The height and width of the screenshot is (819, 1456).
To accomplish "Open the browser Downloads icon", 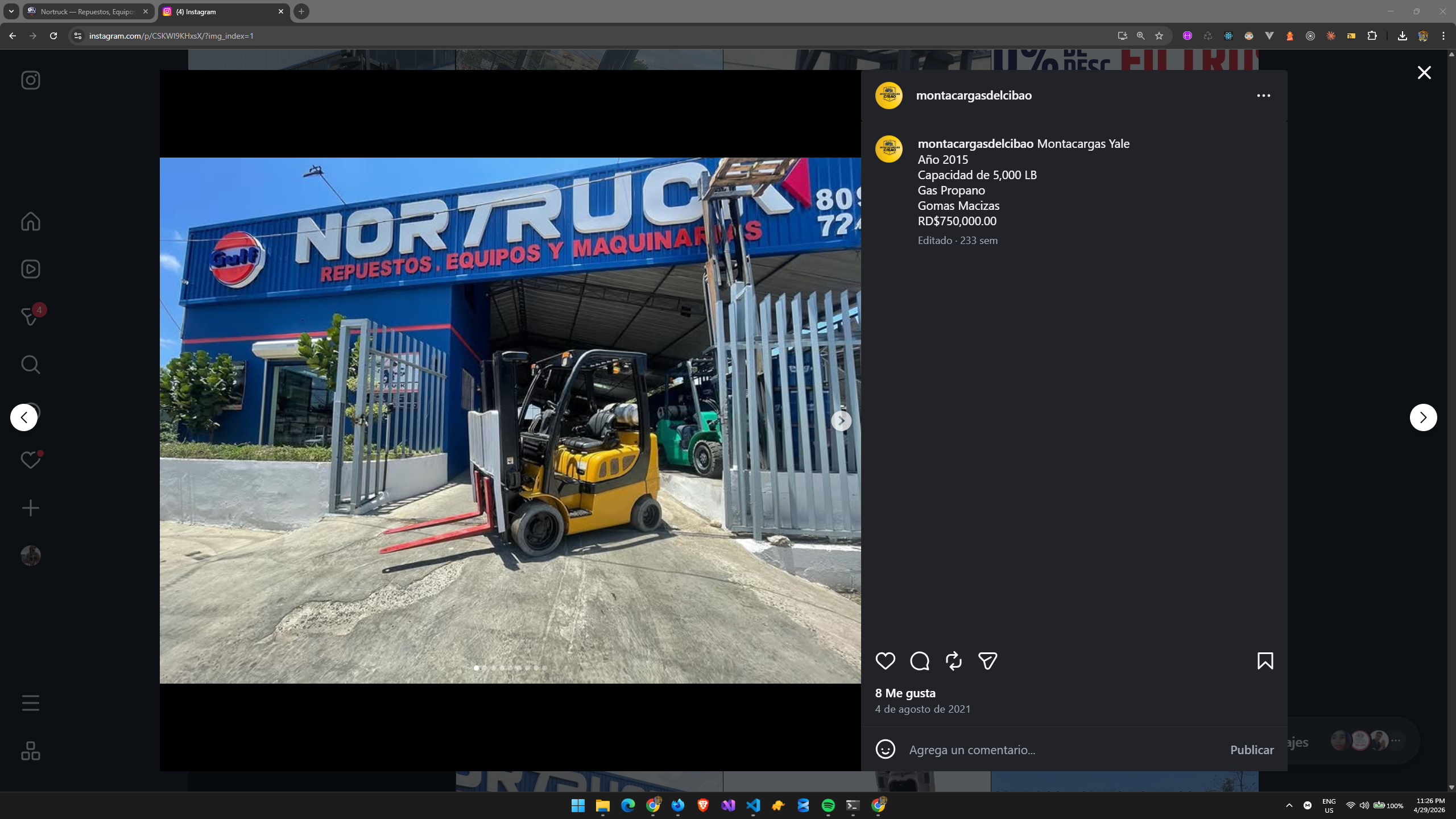I will 1403,36.
